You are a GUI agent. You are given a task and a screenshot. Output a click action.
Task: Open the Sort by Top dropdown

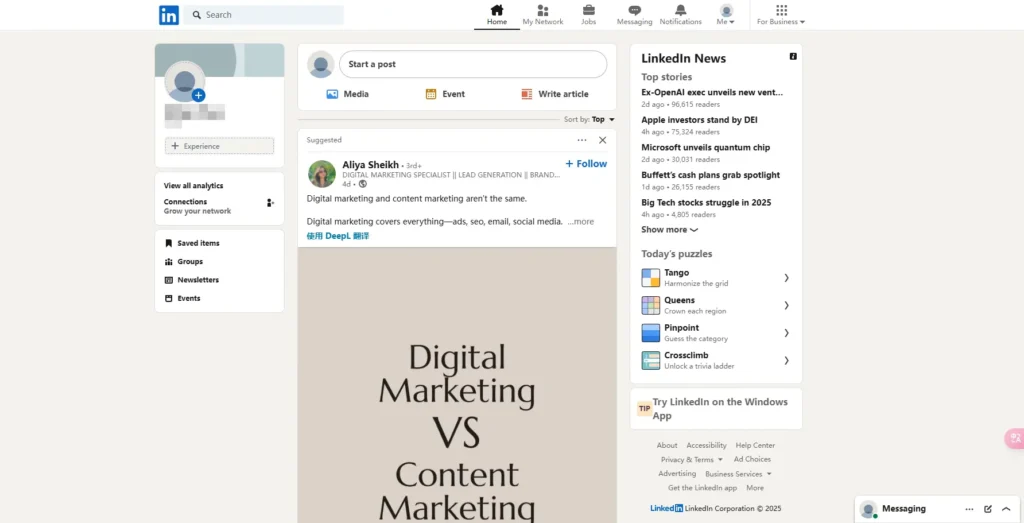coord(590,119)
